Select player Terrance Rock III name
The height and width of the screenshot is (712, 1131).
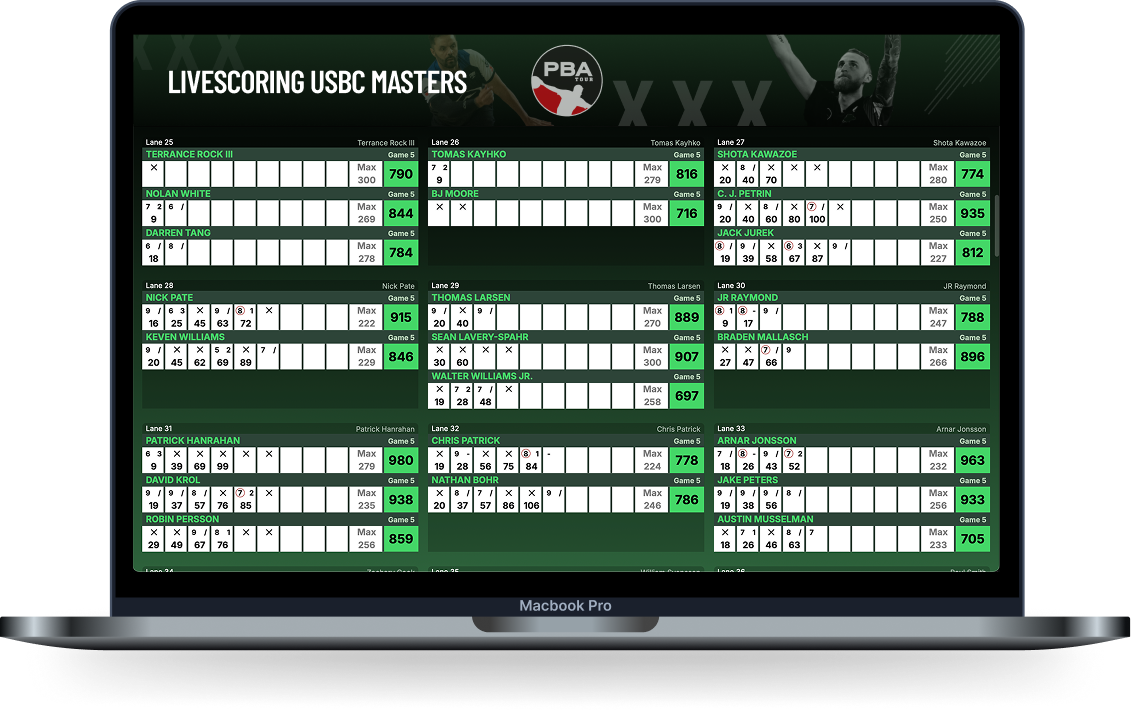point(189,155)
